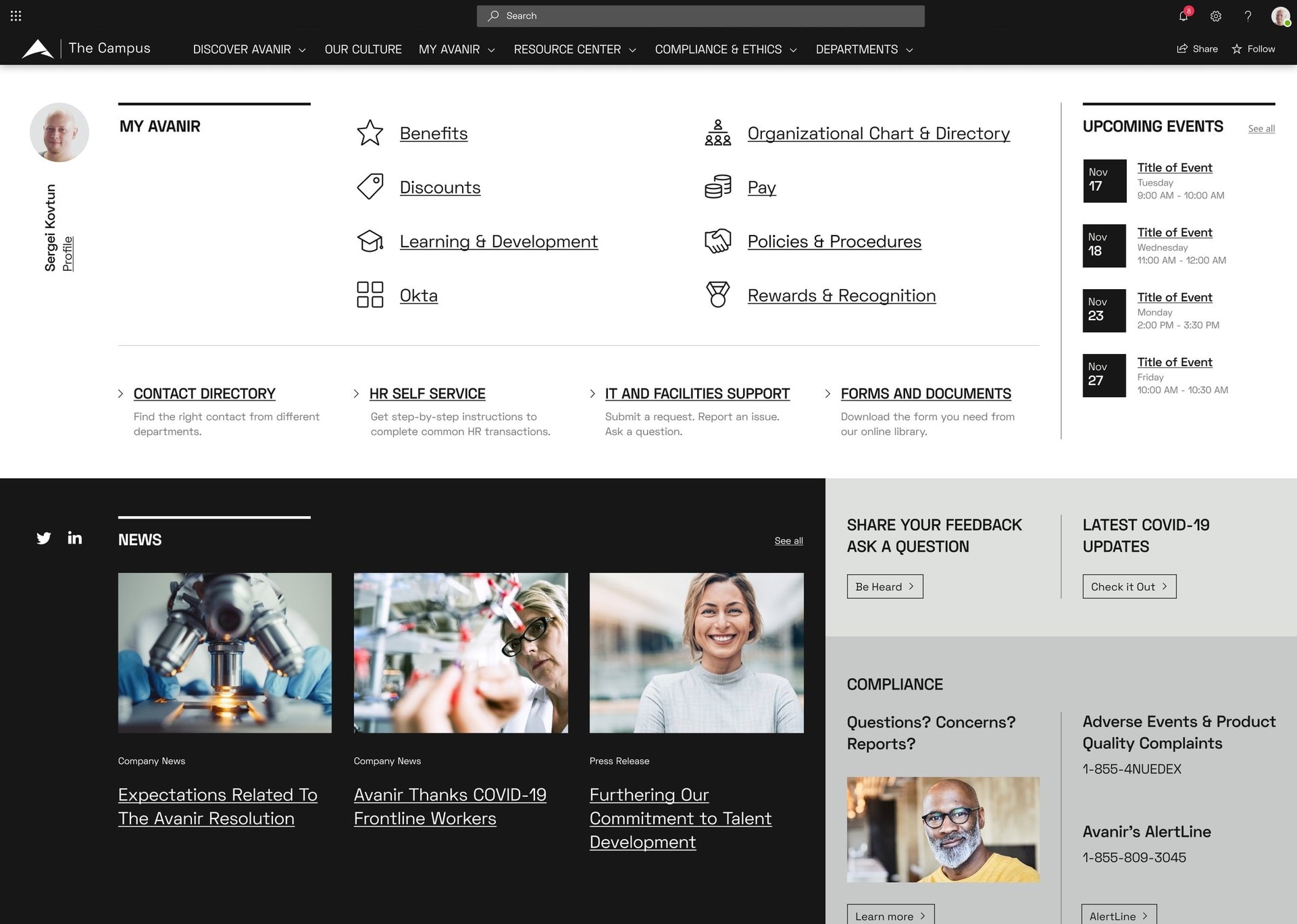Click the Organizational Chart people icon

pyautogui.click(x=718, y=133)
